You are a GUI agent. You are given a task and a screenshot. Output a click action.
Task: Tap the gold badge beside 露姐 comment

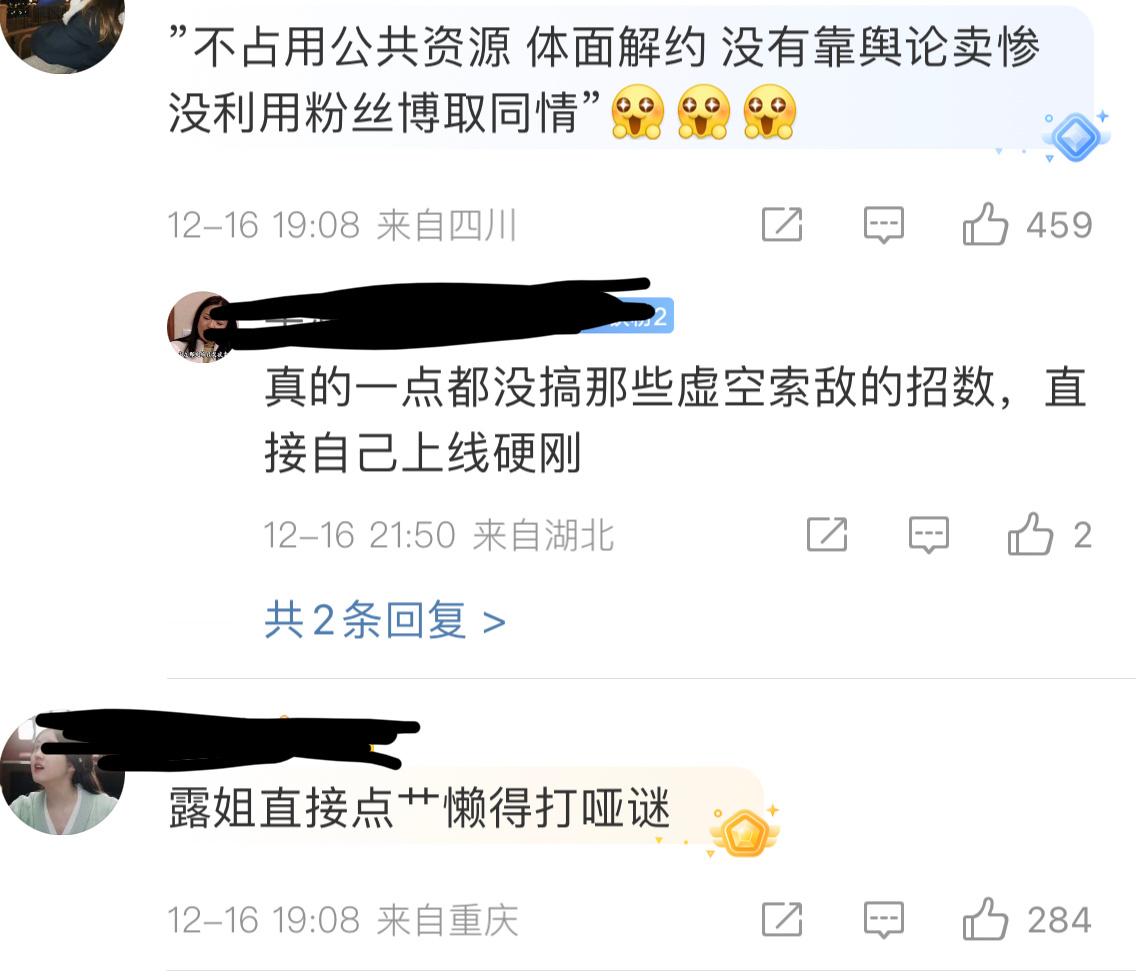tap(744, 832)
